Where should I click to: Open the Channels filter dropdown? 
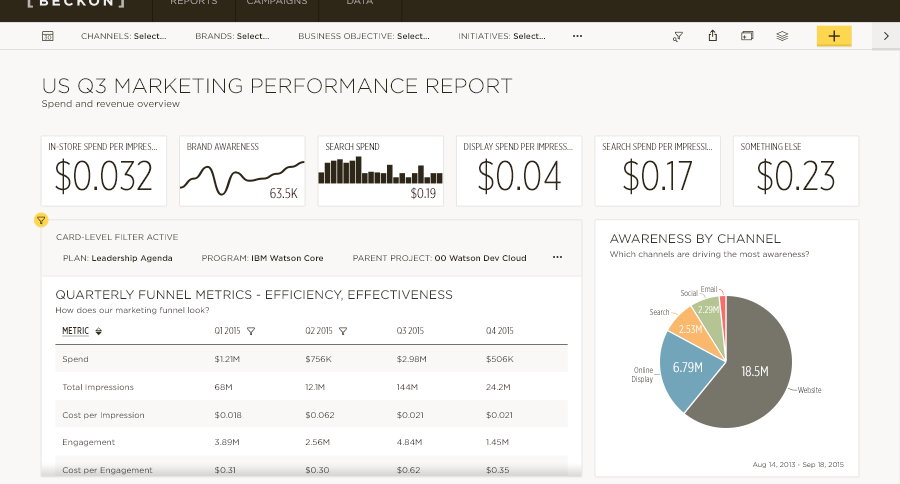[x=123, y=36]
